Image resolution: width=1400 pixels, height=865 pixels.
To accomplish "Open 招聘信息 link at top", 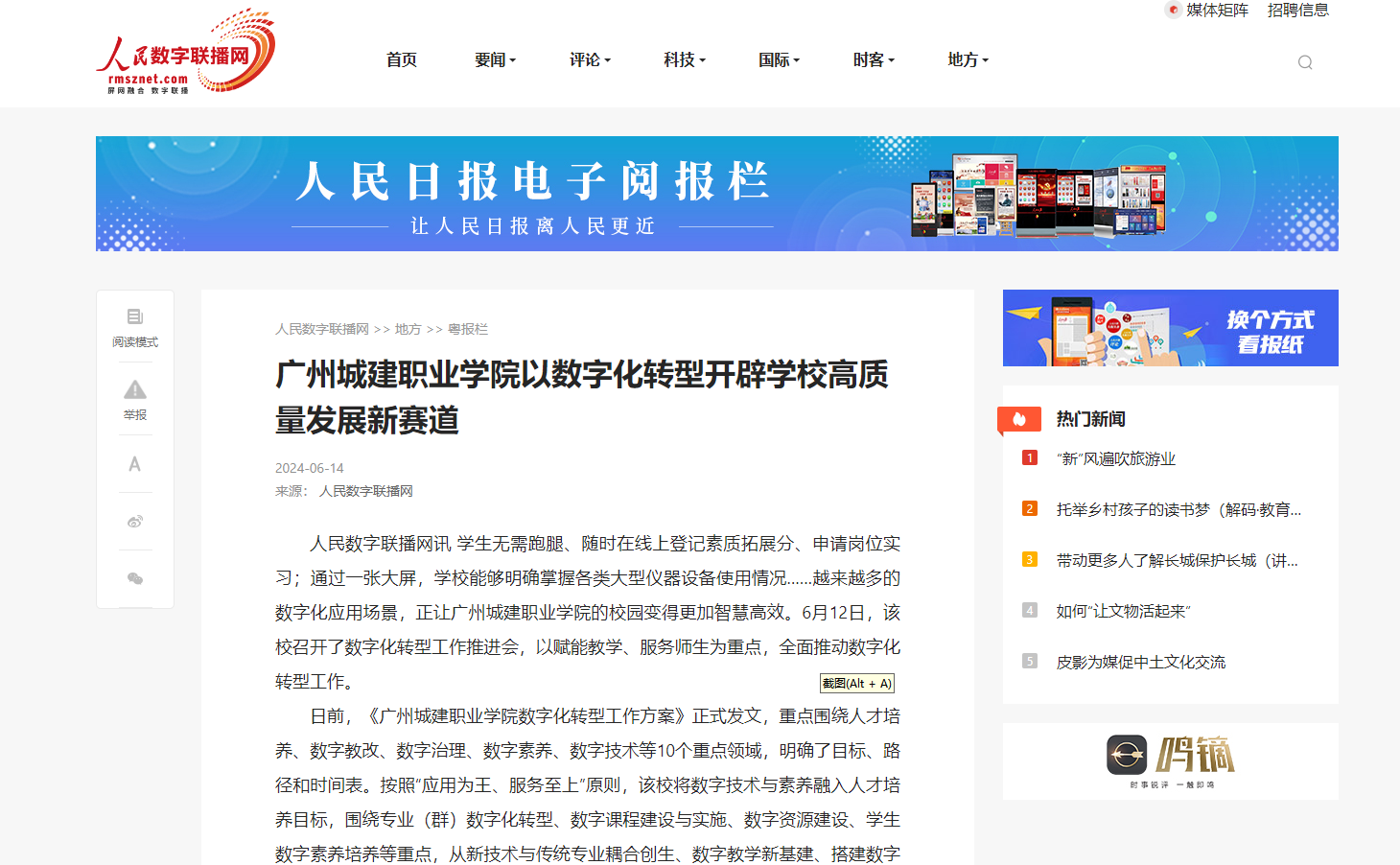I will (x=1297, y=11).
